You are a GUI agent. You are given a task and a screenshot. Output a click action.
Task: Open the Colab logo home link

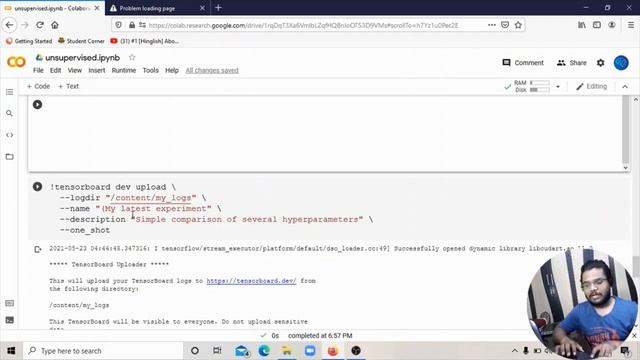tap(16, 62)
